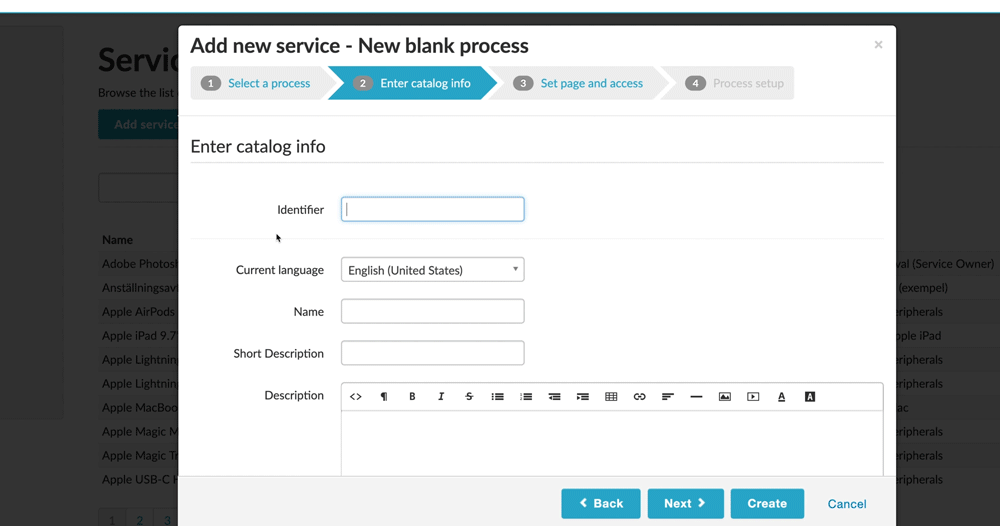This screenshot has height=526, width=1000.
Task: Insert a table into the Description
Action: tap(611, 397)
